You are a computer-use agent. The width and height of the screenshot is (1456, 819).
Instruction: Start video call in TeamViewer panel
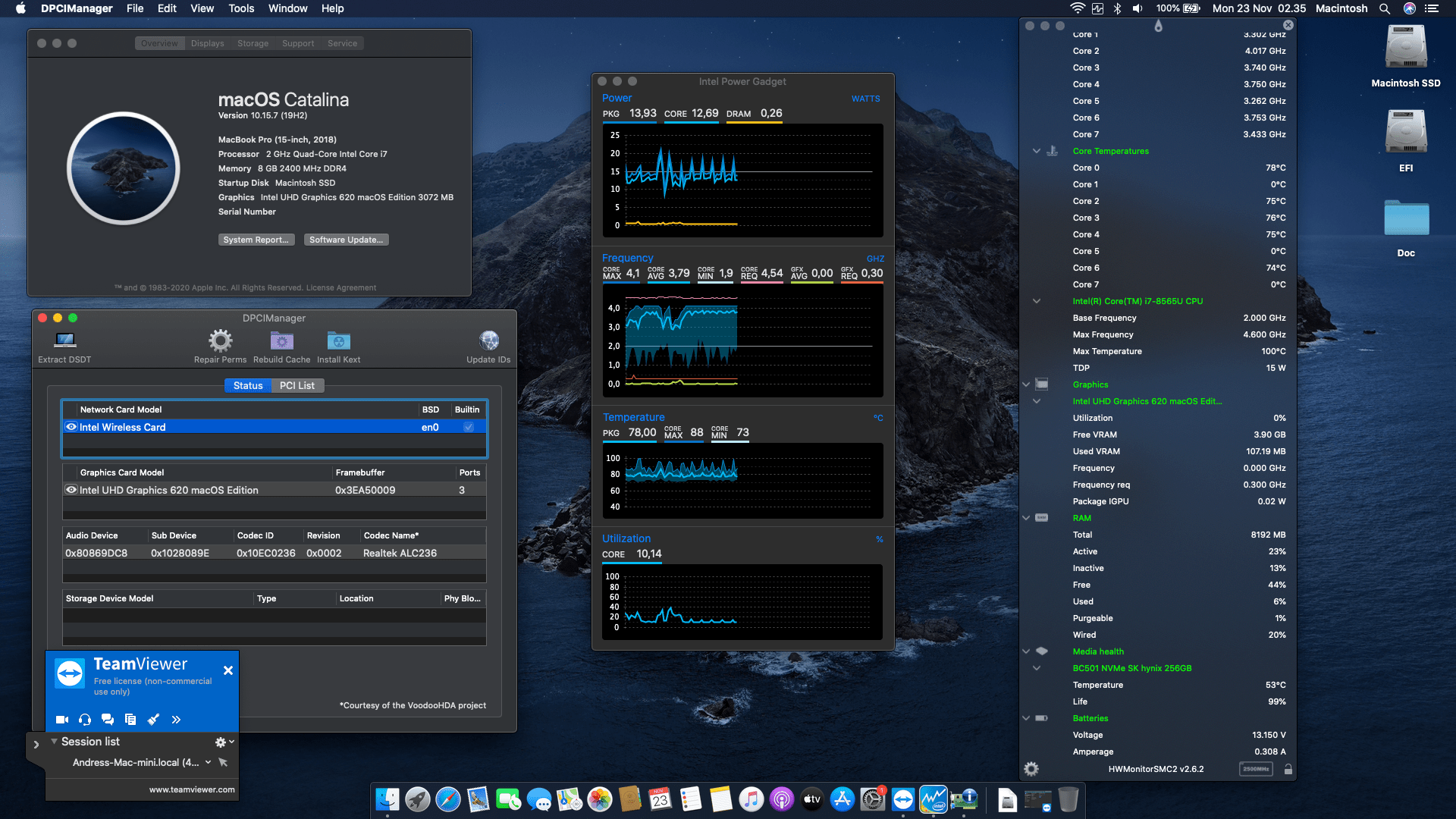point(62,720)
